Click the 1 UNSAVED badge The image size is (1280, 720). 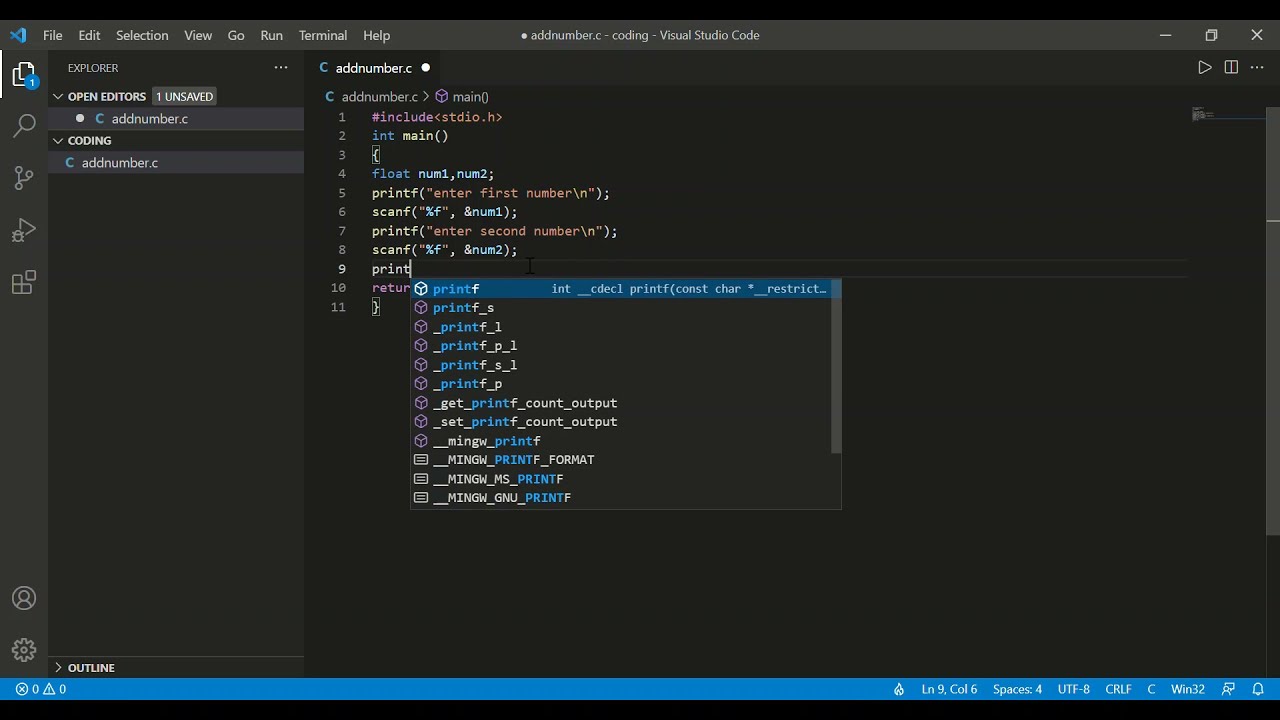tap(184, 97)
